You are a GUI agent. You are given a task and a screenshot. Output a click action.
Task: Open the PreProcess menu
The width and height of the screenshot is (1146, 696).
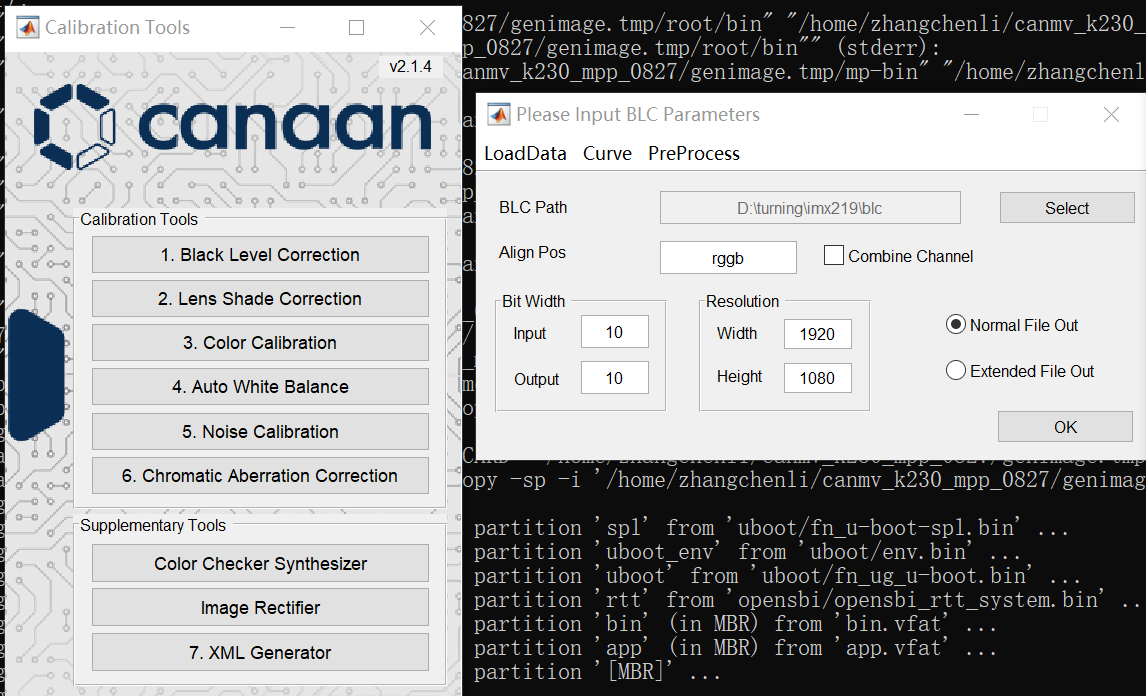click(x=693, y=153)
